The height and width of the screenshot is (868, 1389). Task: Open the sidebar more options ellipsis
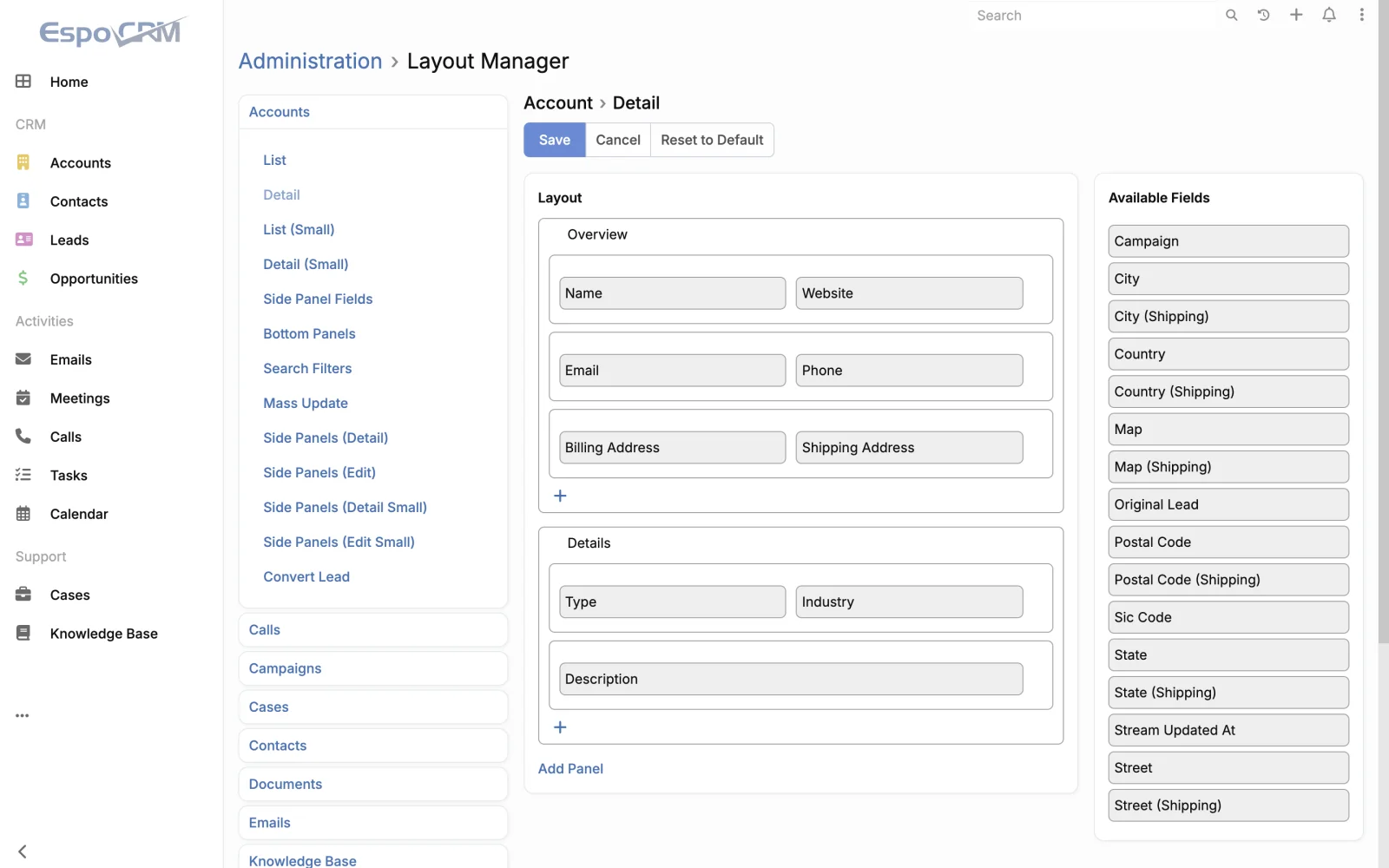click(x=23, y=716)
